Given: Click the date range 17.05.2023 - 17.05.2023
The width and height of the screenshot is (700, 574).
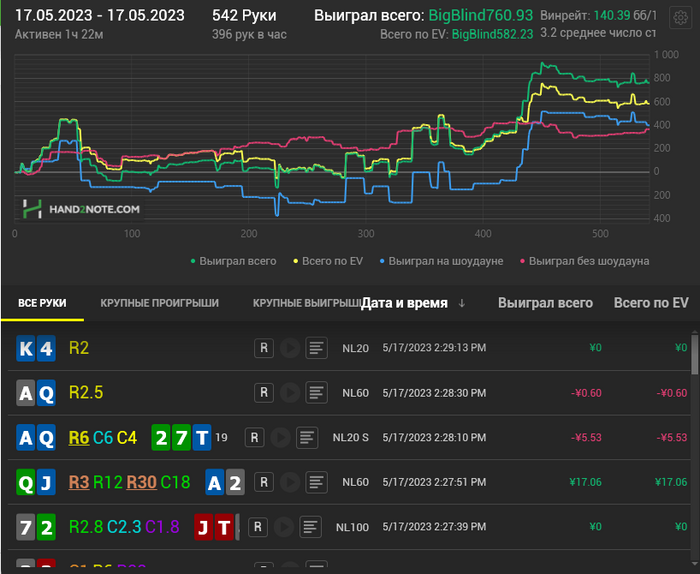Looking at the screenshot, I should pyautogui.click(x=100, y=16).
